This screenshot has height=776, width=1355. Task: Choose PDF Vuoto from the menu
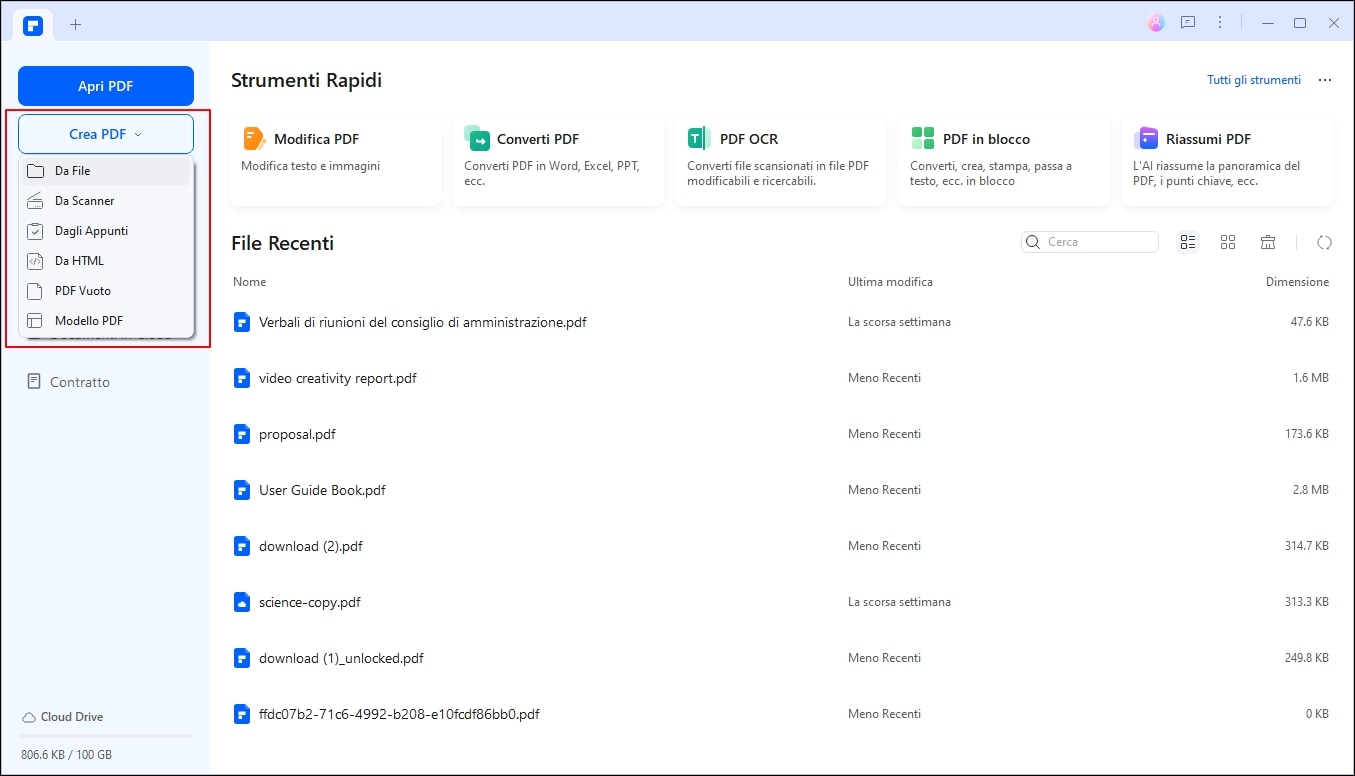pyautogui.click(x=106, y=291)
